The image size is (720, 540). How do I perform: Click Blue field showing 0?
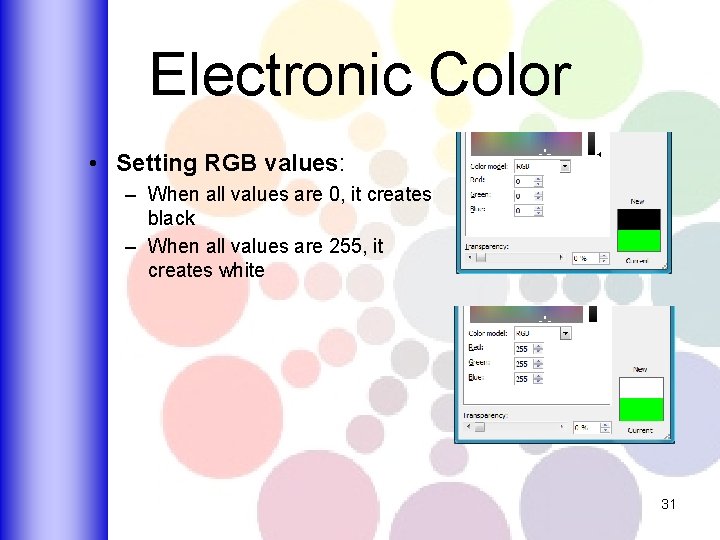(524, 211)
